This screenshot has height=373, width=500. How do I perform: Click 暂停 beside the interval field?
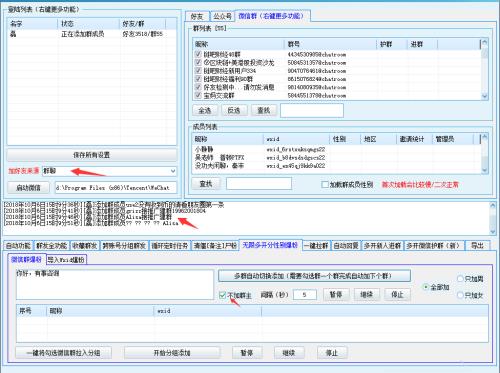click(336, 295)
